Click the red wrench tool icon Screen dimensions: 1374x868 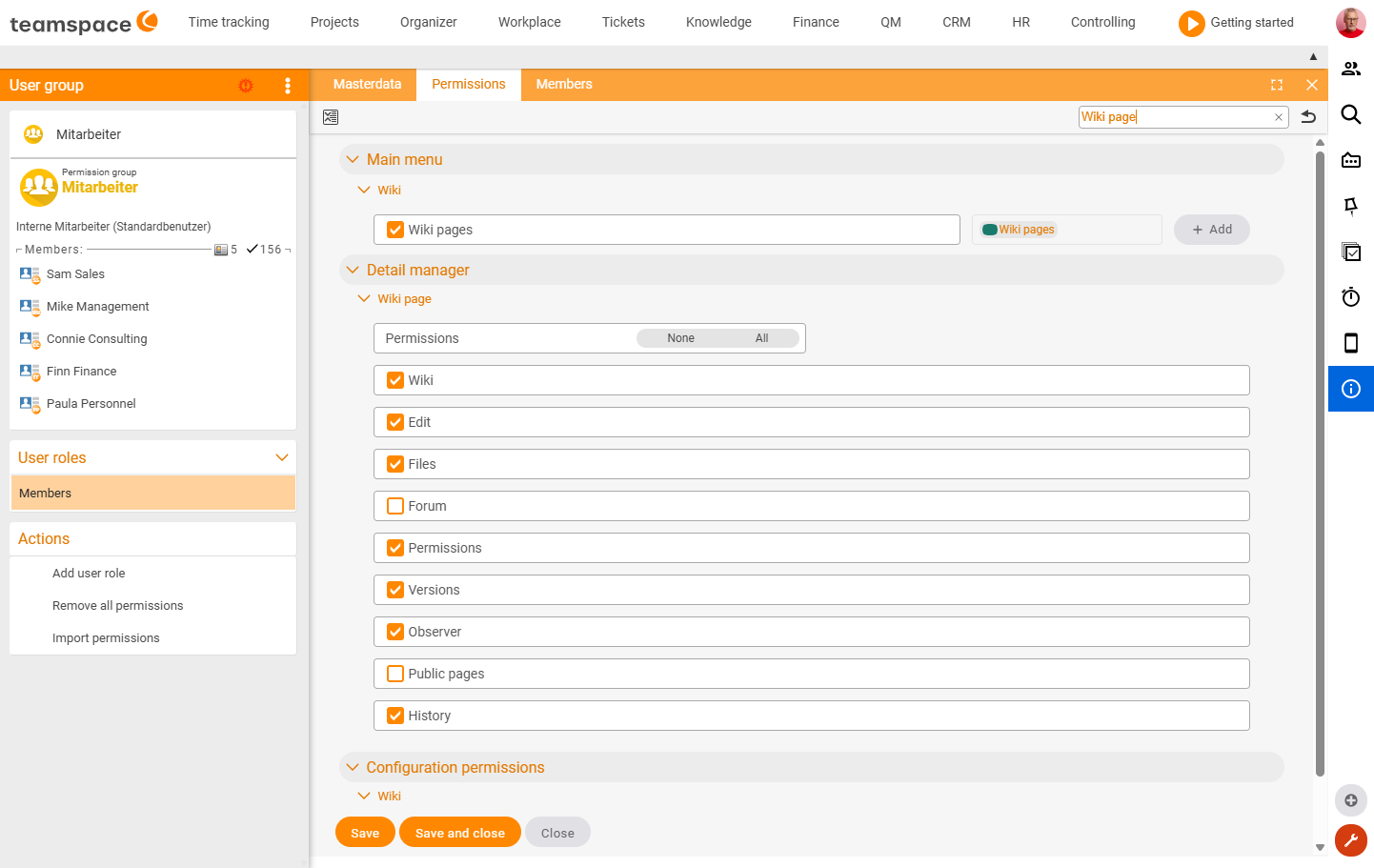click(1351, 840)
